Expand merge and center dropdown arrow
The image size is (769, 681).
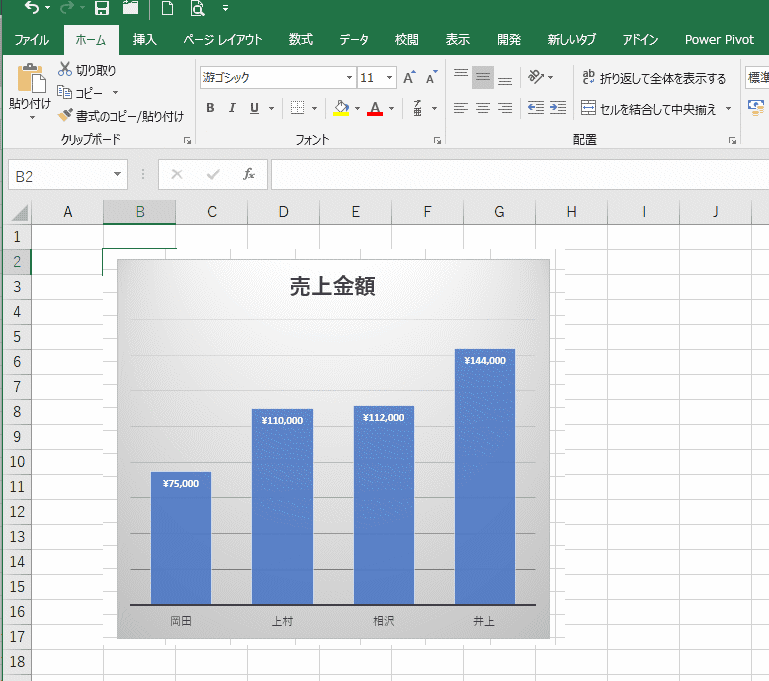pyautogui.click(x=728, y=108)
